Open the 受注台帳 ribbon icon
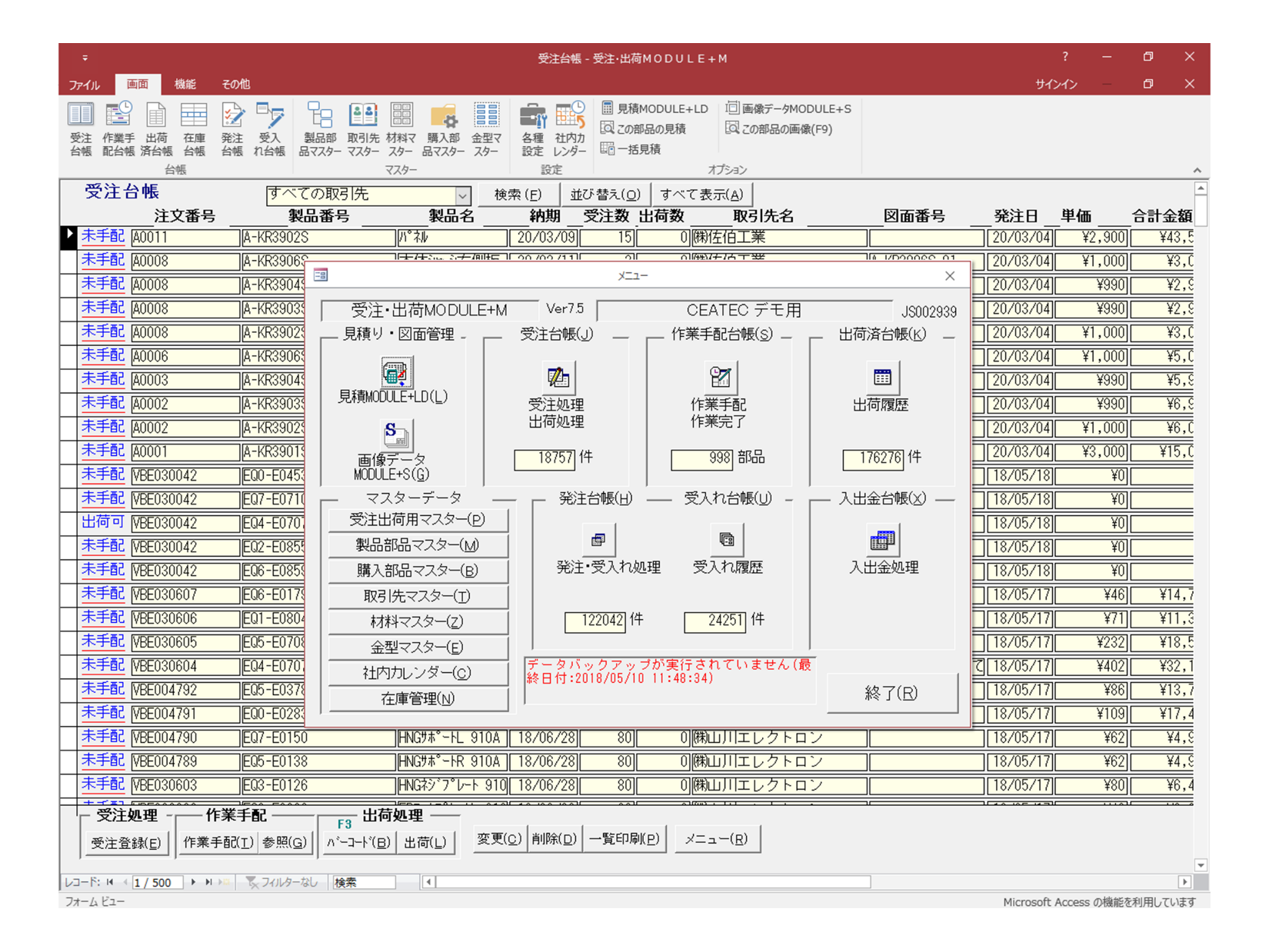Viewport: 1269px width, 952px height. [x=81, y=129]
